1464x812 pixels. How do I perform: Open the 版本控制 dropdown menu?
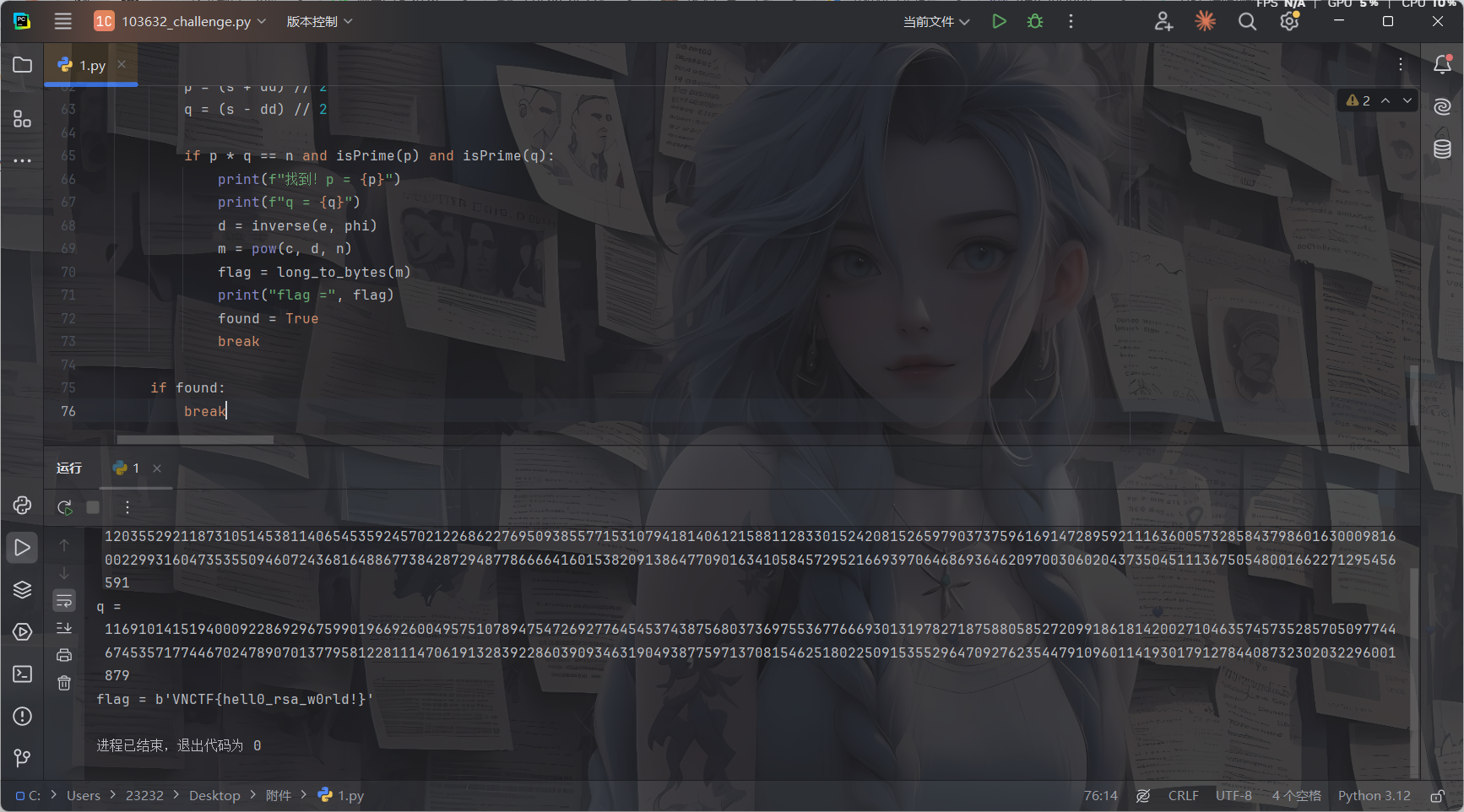(319, 22)
